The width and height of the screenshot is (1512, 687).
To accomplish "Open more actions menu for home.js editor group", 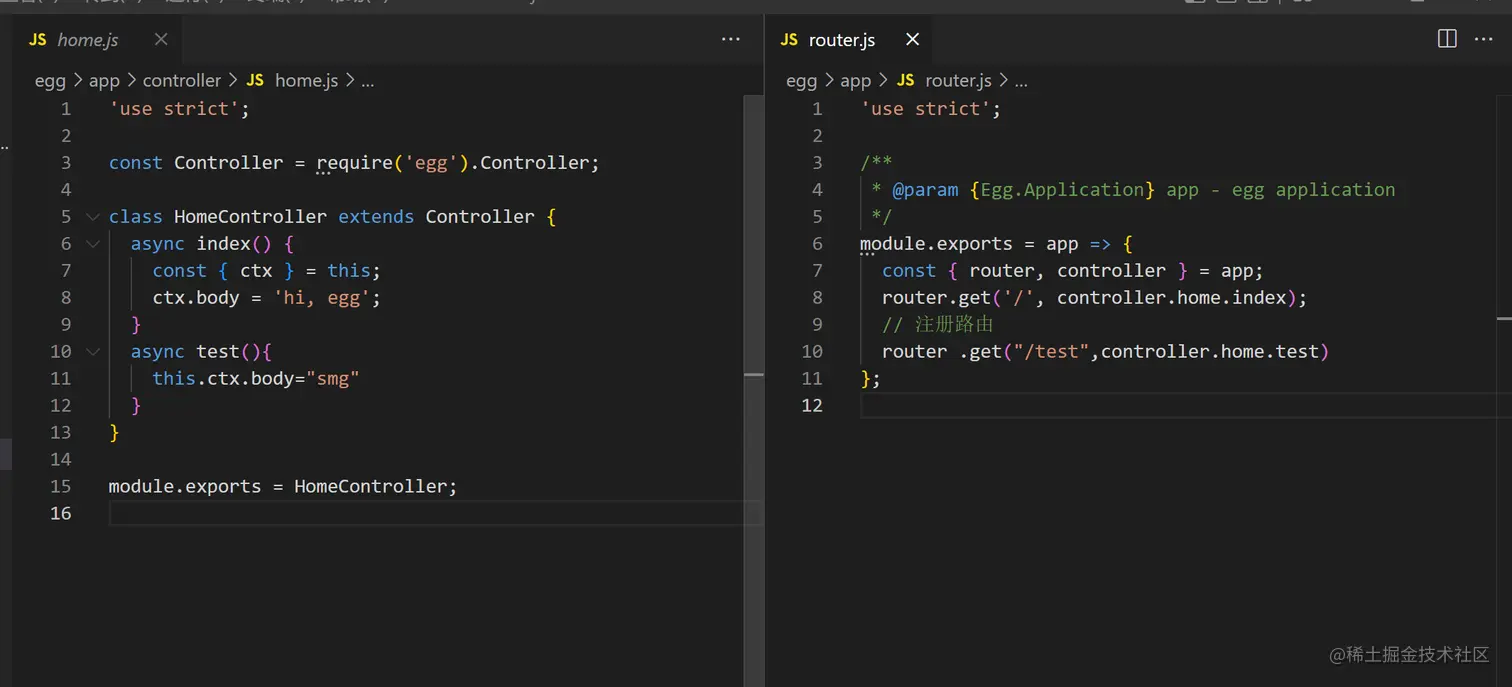I will [x=731, y=39].
